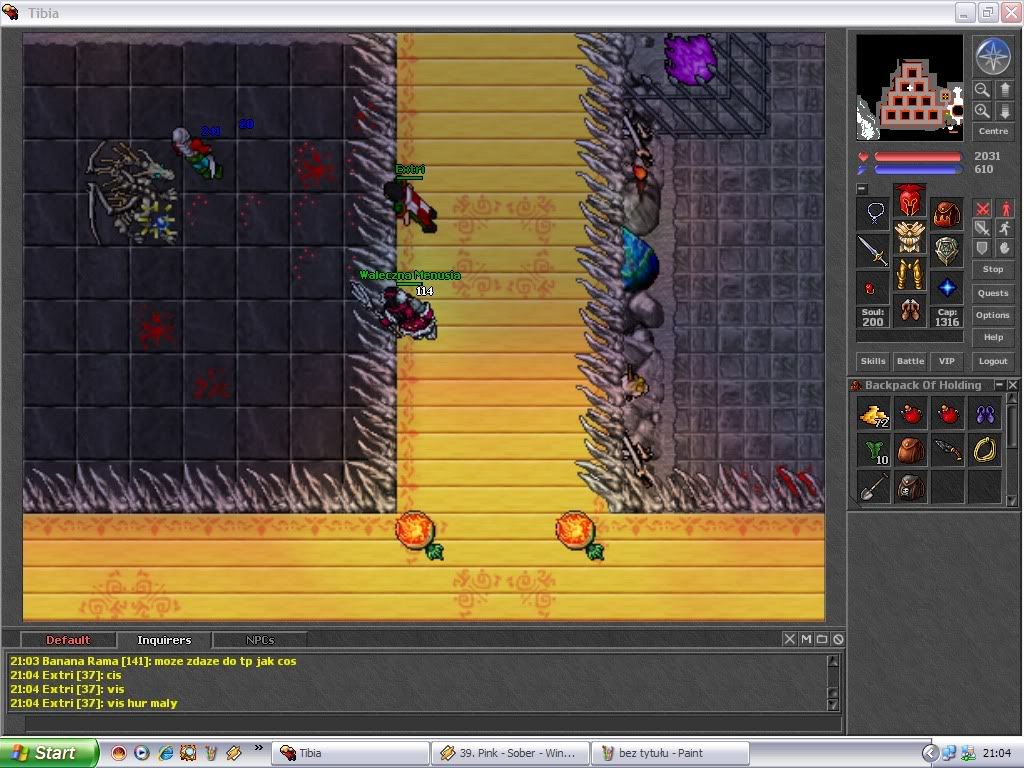The height and width of the screenshot is (768, 1024).
Task: Select the red helmet in the head slot
Action: [910, 200]
